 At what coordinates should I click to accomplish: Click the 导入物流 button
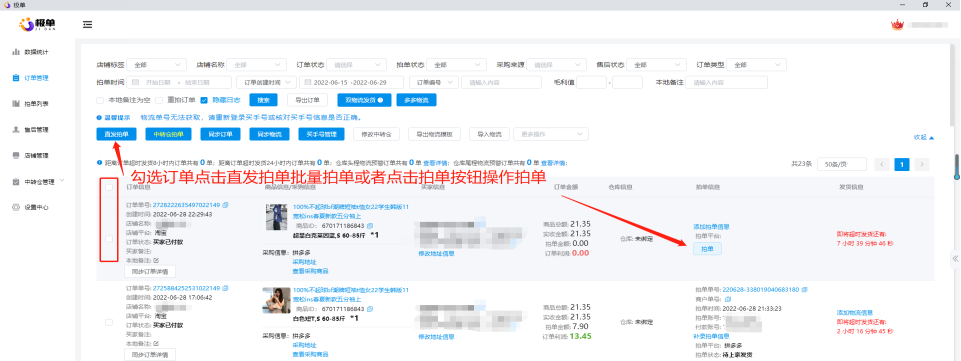490,134
